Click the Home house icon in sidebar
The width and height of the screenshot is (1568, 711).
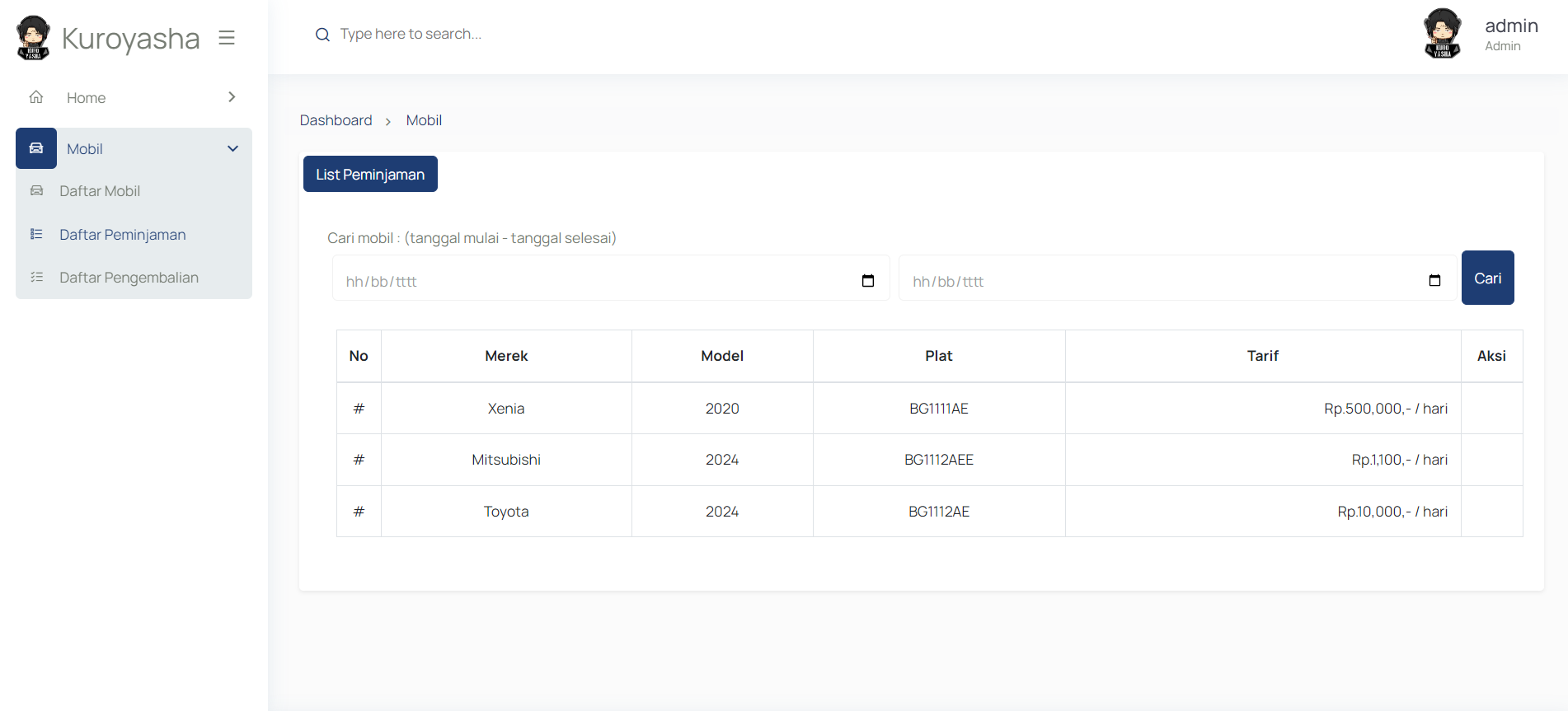click(36, 97)
